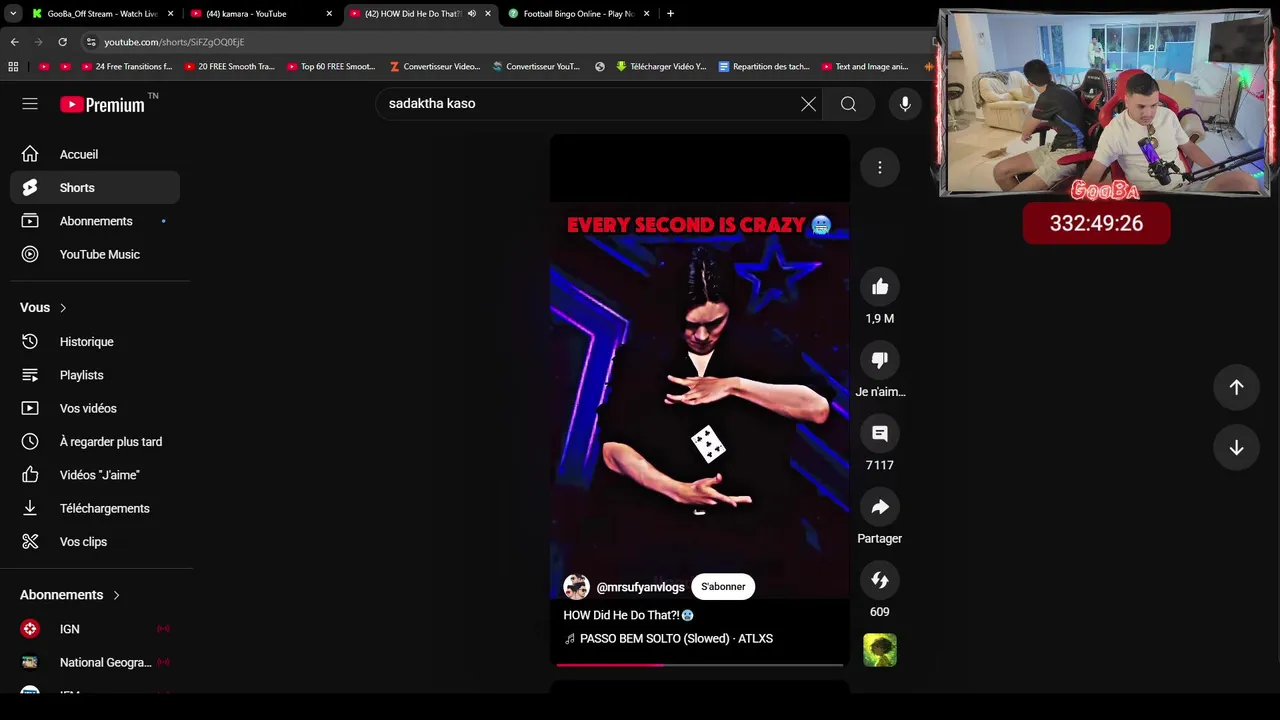Open bookmark 'Télécharger Vidéo Y...'
The image size is (1280, 720).
(661, 67)
